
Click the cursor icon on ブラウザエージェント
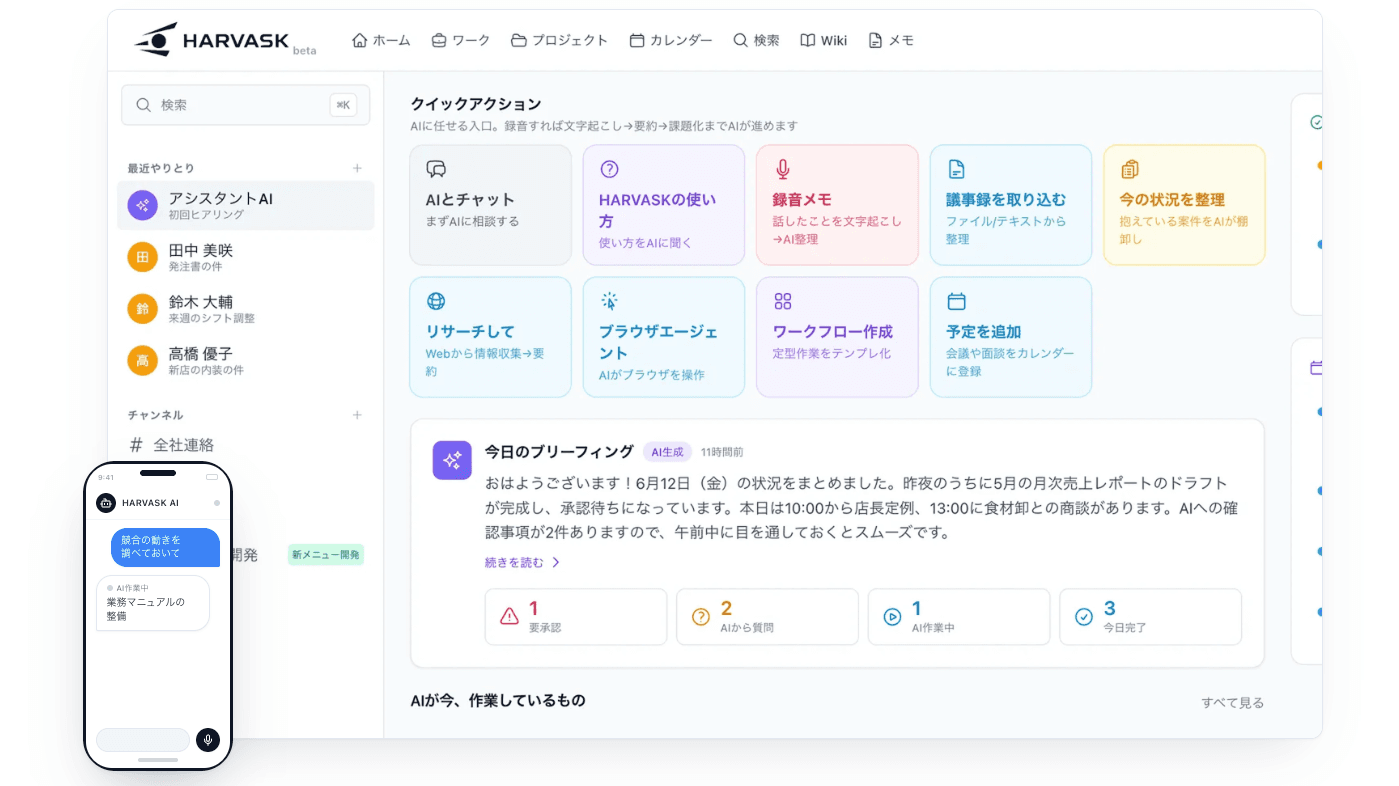tap(609, 301)
